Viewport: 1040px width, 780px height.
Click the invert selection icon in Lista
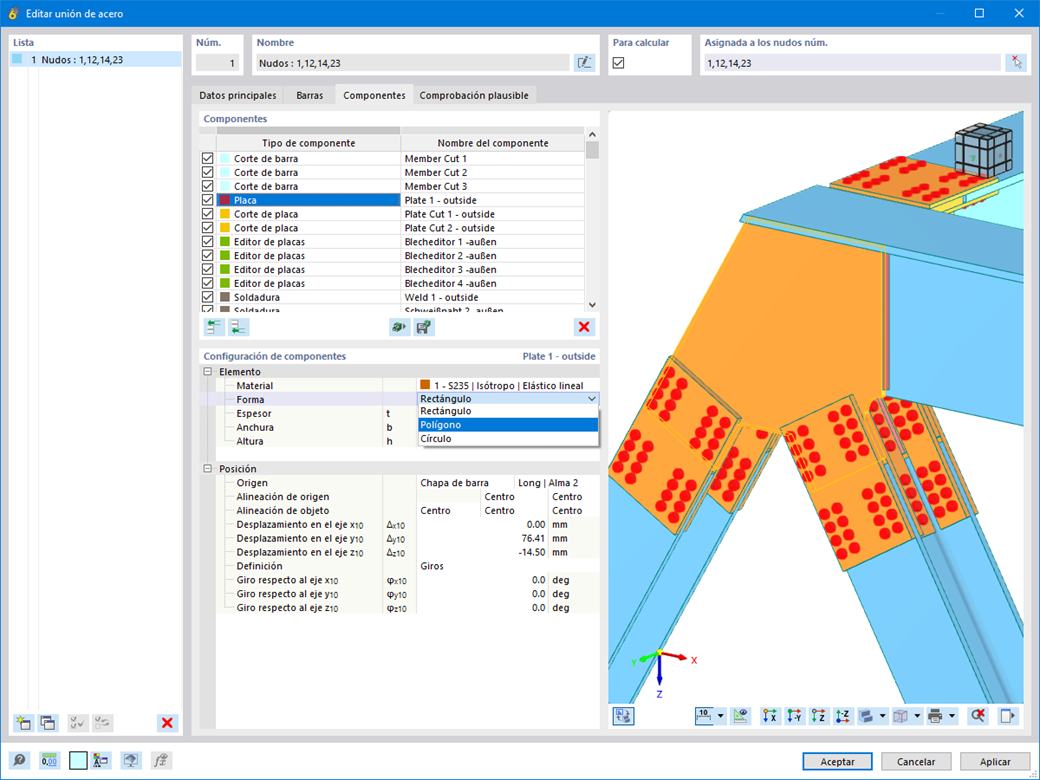tap(102, 723)
